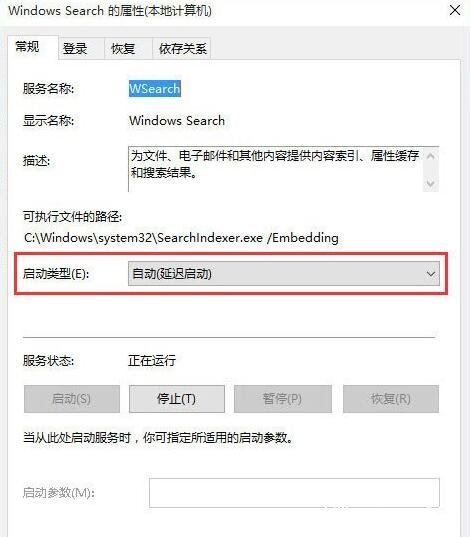Close the Windows Search properties dialog
Screen dimensions: 470x537
click(x=455, y=11)
